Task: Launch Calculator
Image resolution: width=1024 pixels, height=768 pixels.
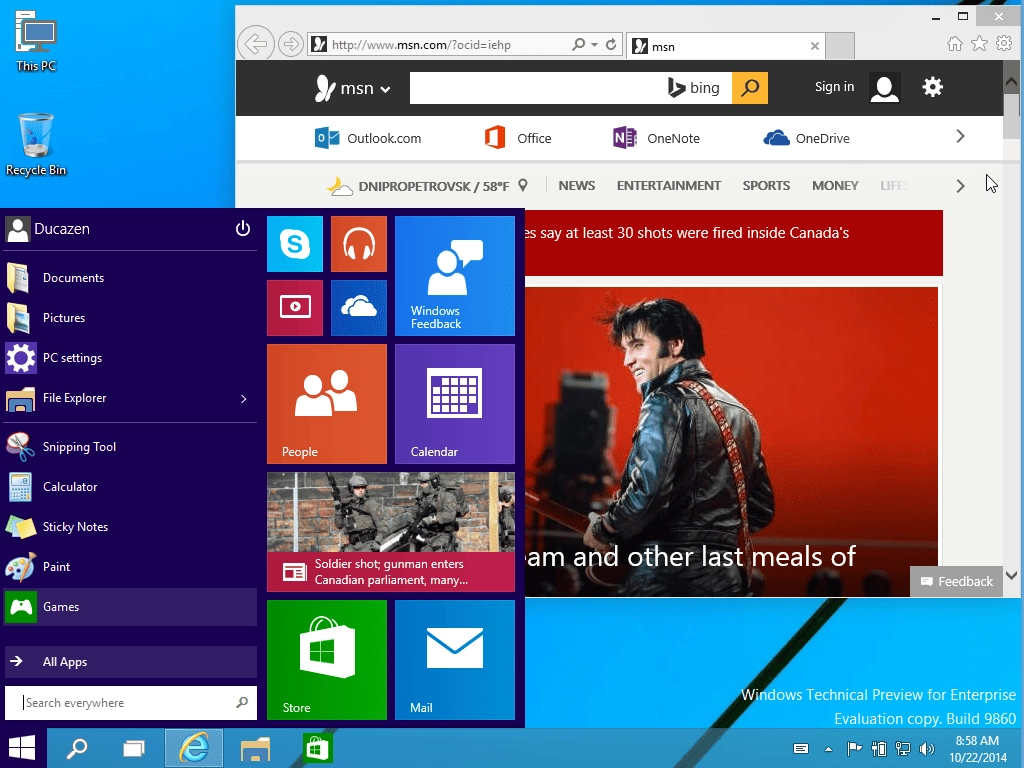Action: click(131, 487)
